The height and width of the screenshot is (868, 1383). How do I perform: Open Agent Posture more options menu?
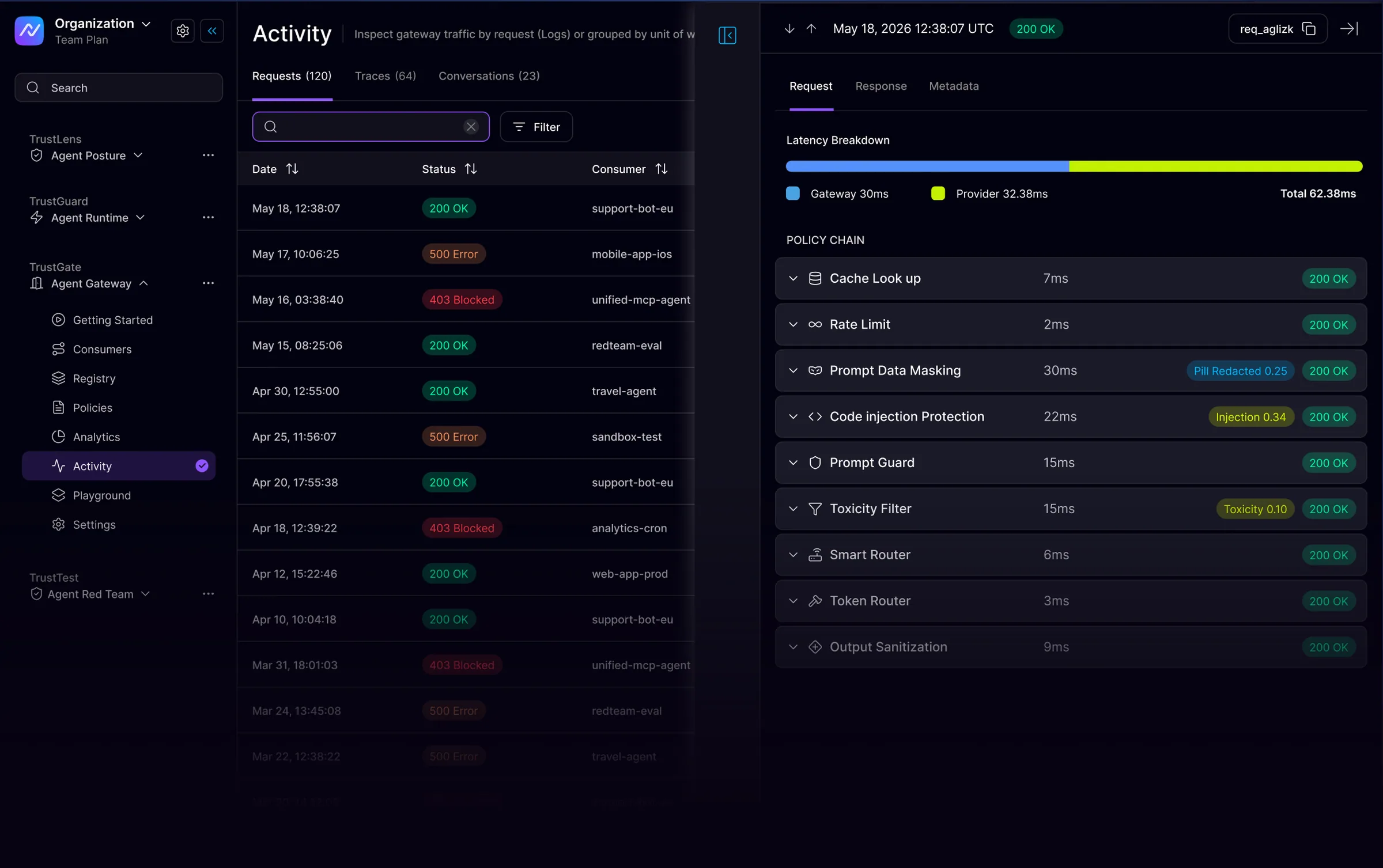coord(208,156)
